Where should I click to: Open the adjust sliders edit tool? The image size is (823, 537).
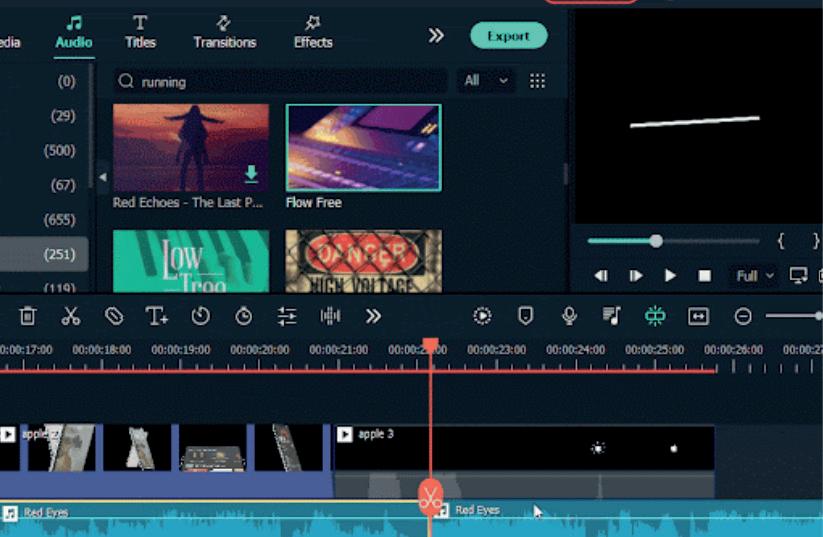pos(287,316)
